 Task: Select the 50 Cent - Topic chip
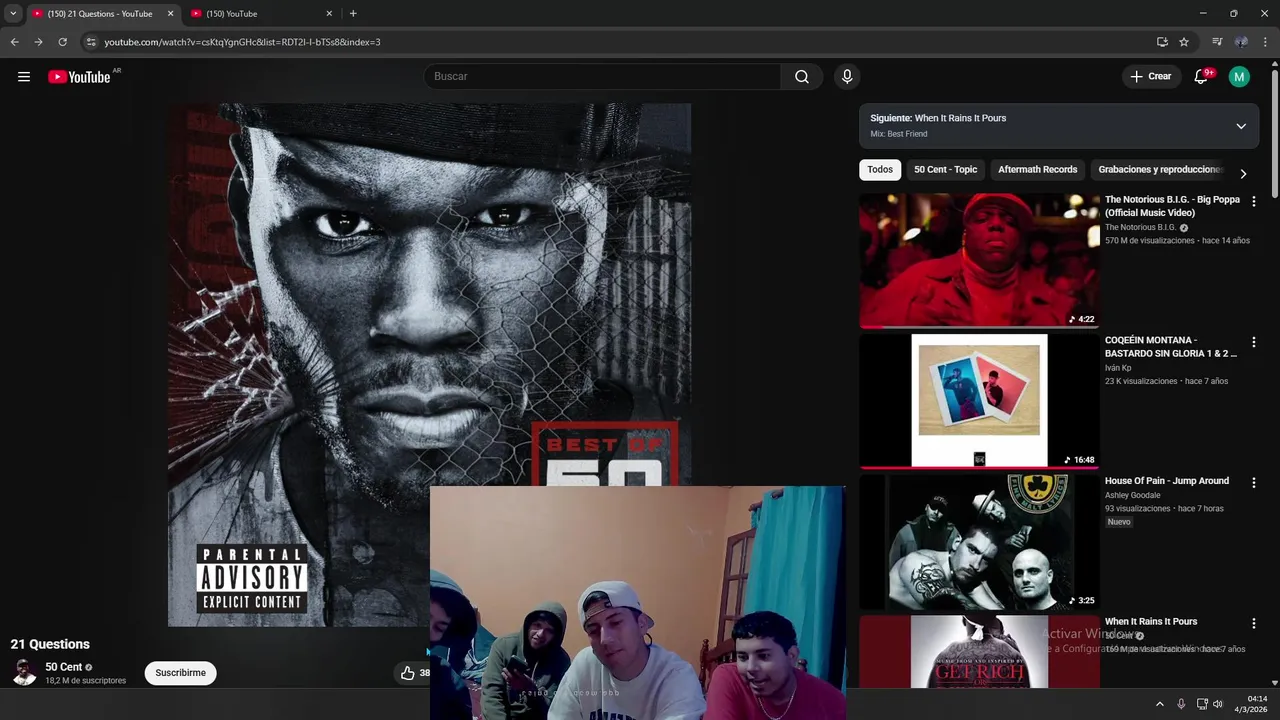tap(945, 170)
